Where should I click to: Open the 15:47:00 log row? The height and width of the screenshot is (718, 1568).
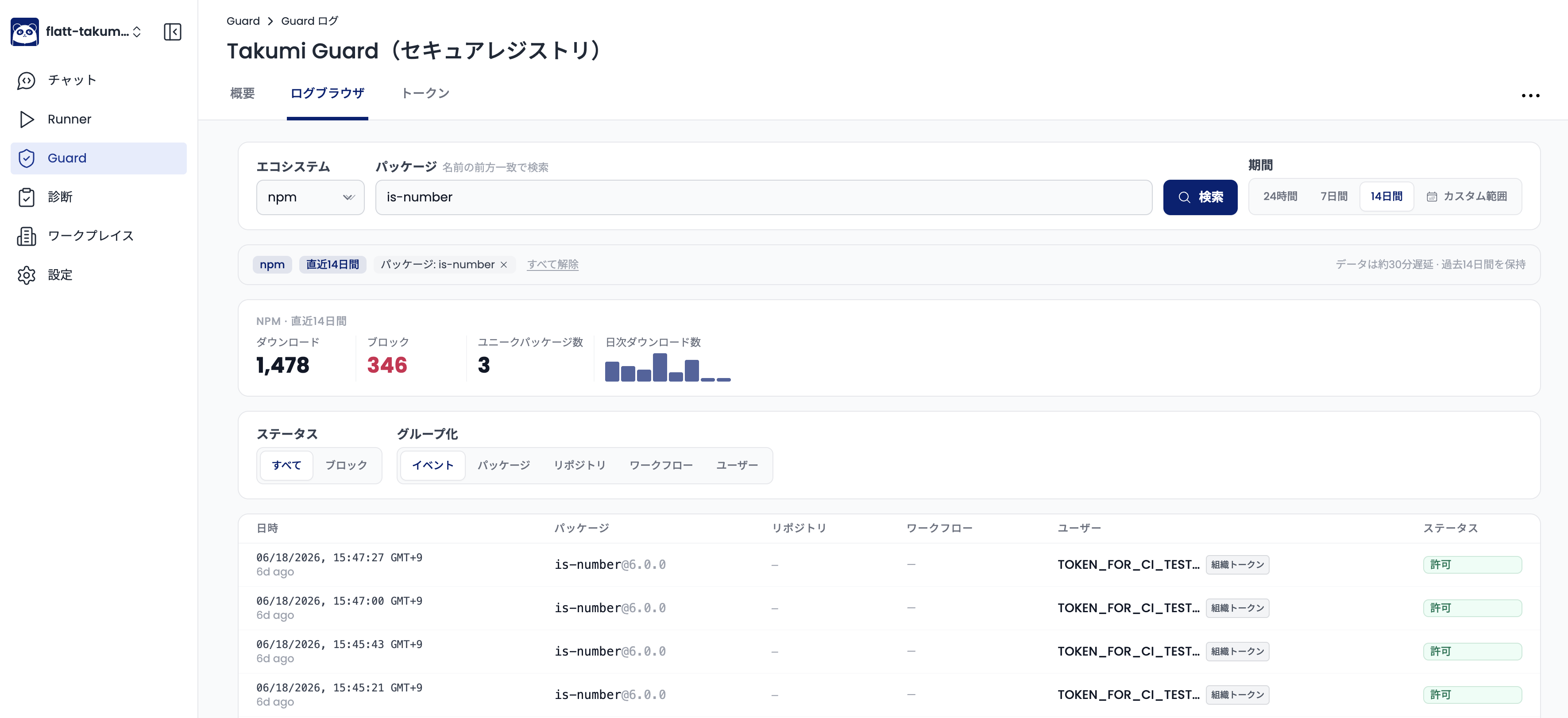pyautogui.click(x=889, y=608)
